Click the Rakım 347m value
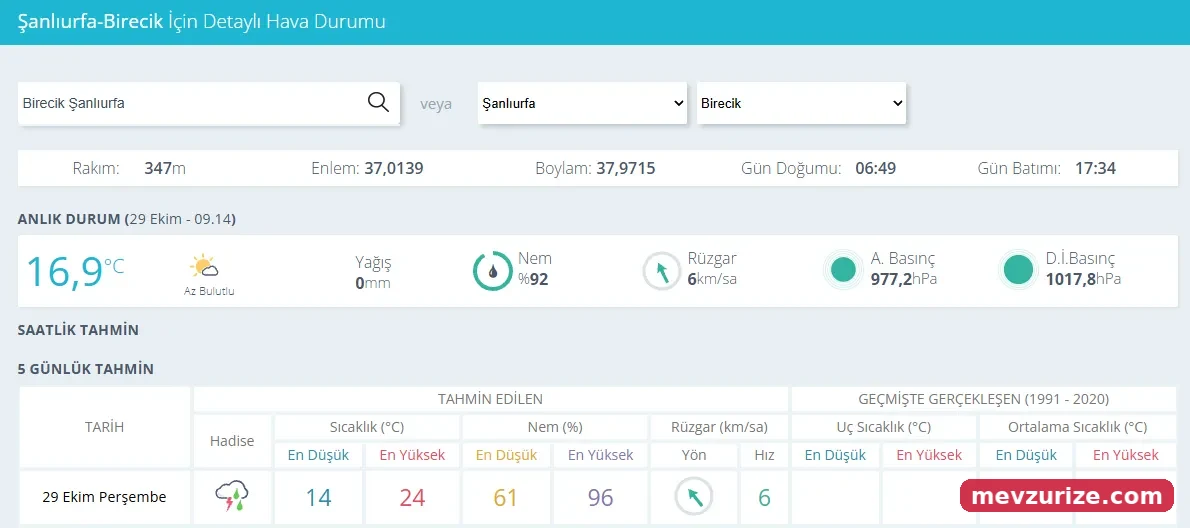Viewport: 1190px width, 528px height. (x=165, y=168)
